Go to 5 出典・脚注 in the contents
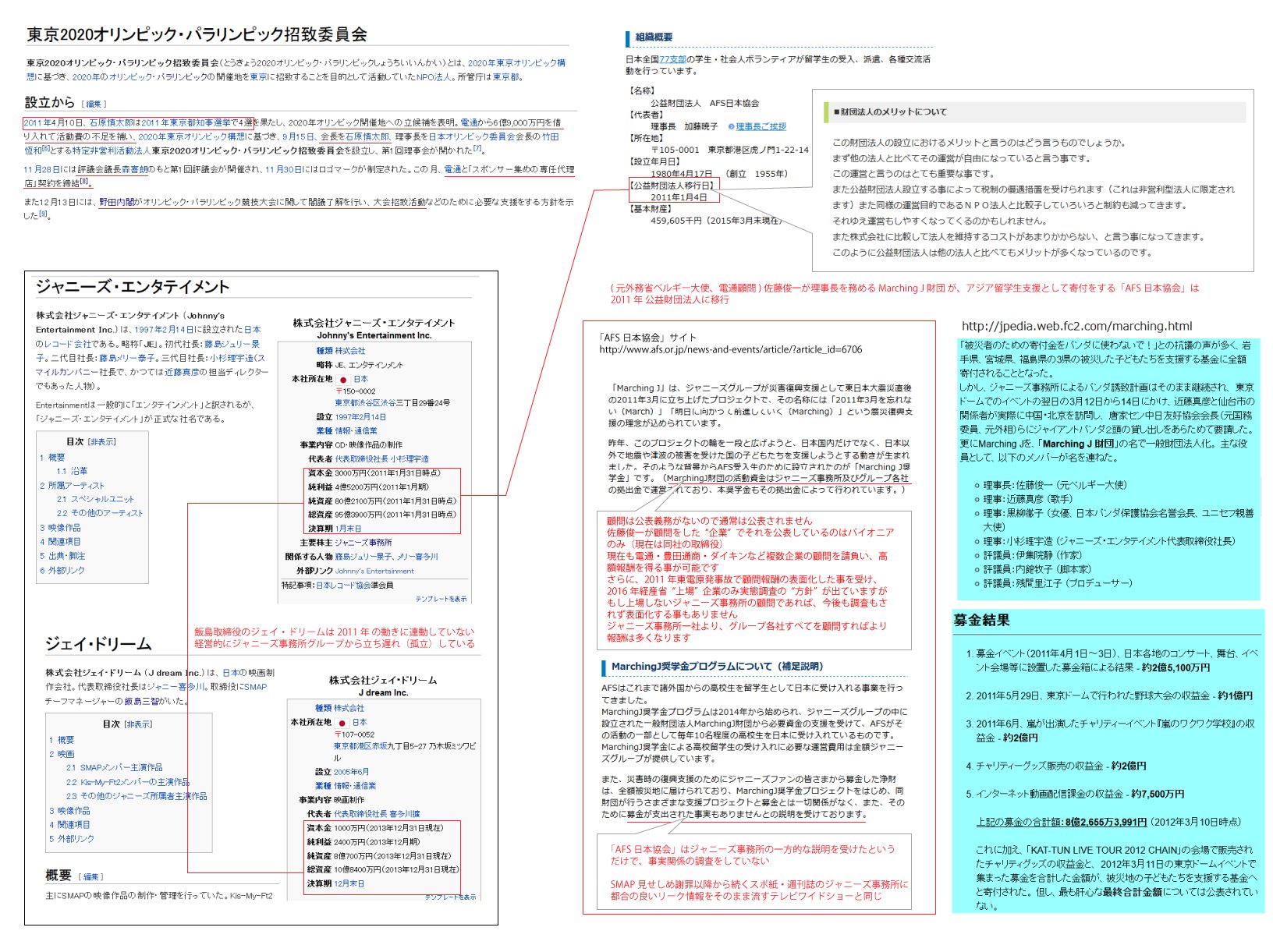The height and width of the screenshot is (952, 1273). click(62, 556)
